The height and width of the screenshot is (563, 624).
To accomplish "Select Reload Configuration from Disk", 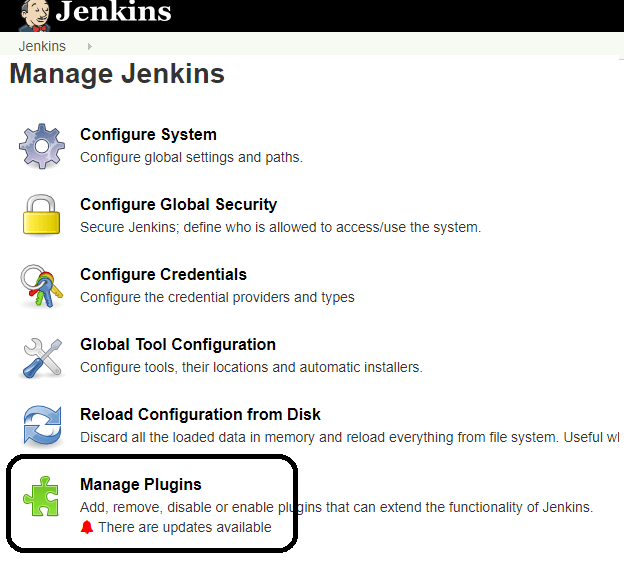I will tap(200, 415).
